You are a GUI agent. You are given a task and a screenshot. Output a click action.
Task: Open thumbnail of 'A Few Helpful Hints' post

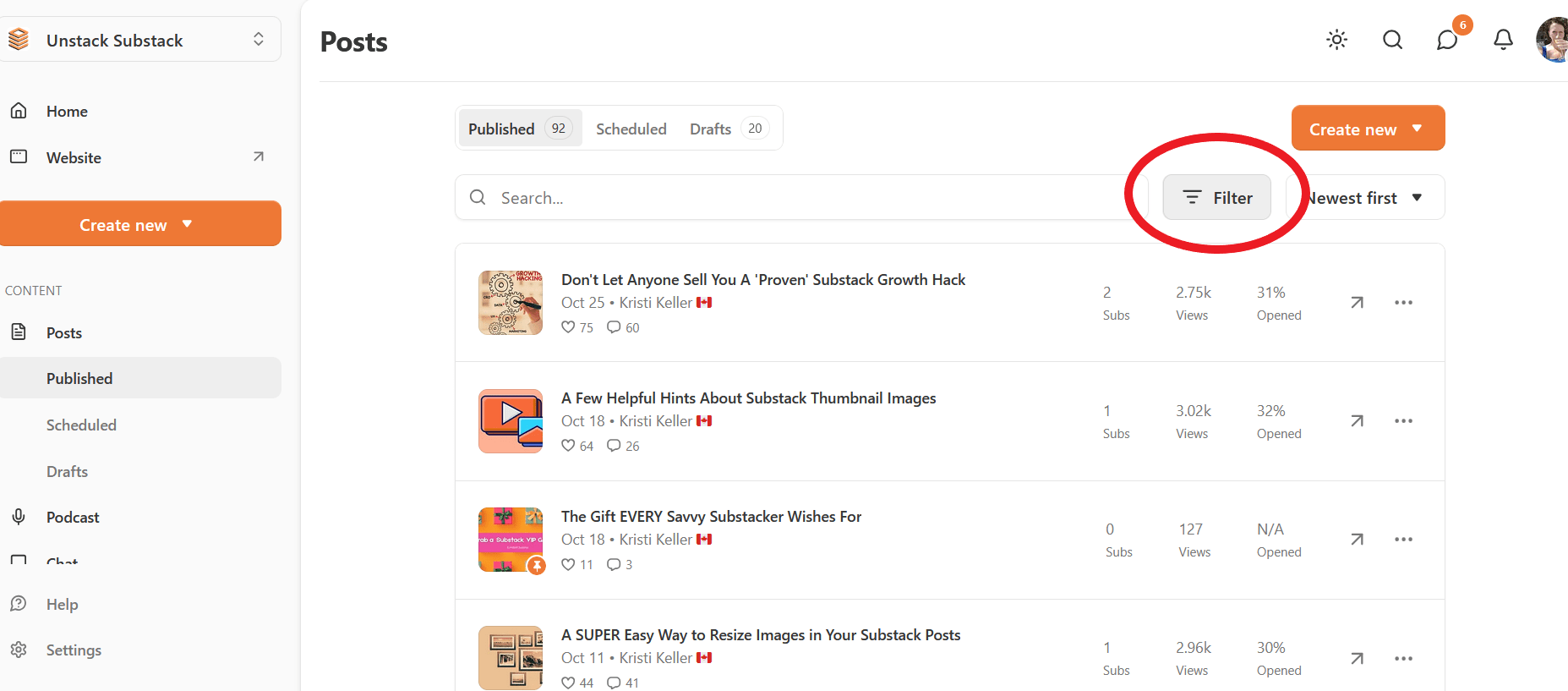pos(511,421)
